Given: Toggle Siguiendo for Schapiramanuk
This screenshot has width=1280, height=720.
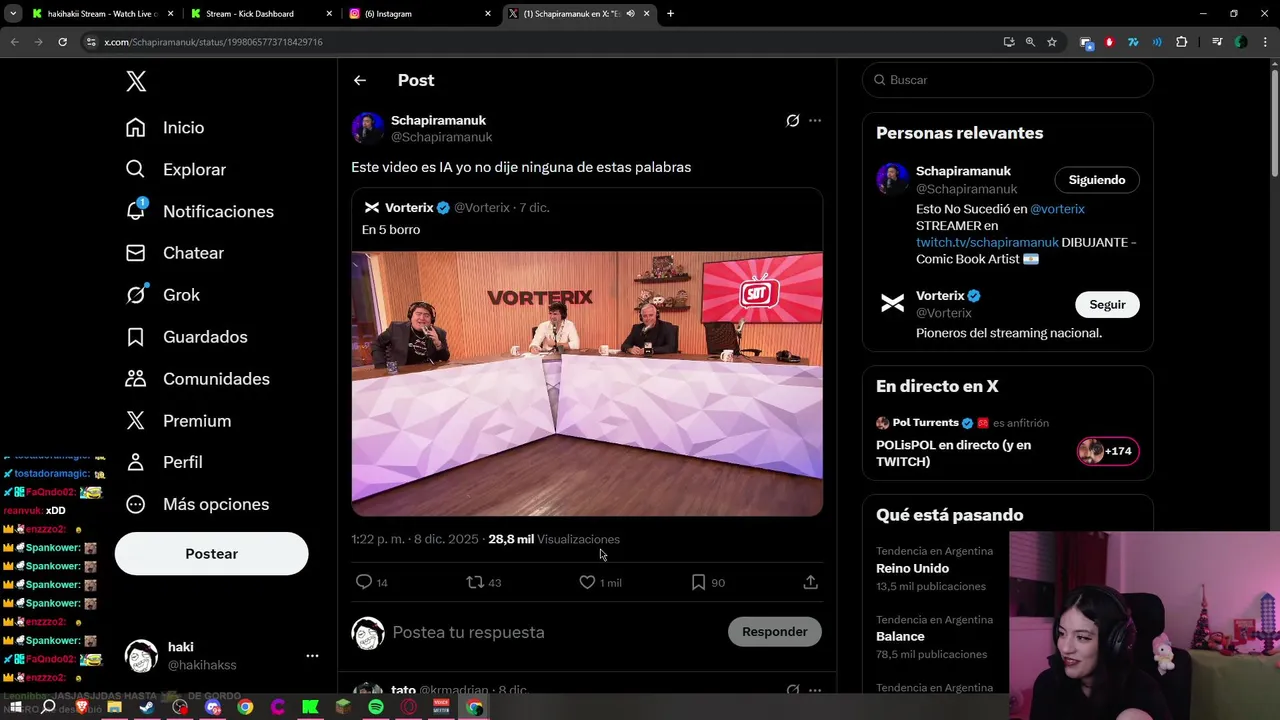Looking at the screenshot, I should pyautogui.click(x=1097, y=180).
